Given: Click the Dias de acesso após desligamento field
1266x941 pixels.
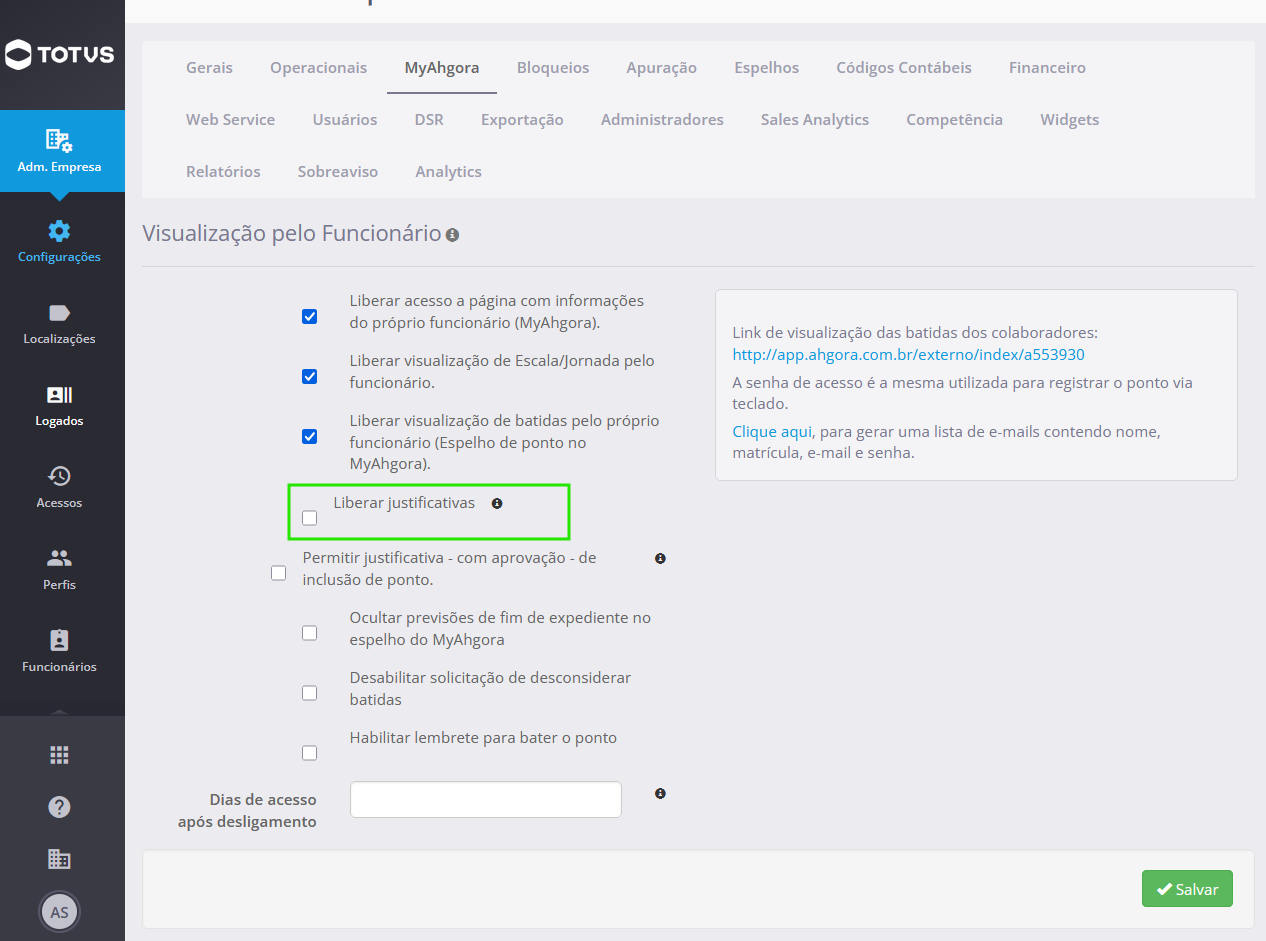Looking at the screenshot, I should 485,800.
